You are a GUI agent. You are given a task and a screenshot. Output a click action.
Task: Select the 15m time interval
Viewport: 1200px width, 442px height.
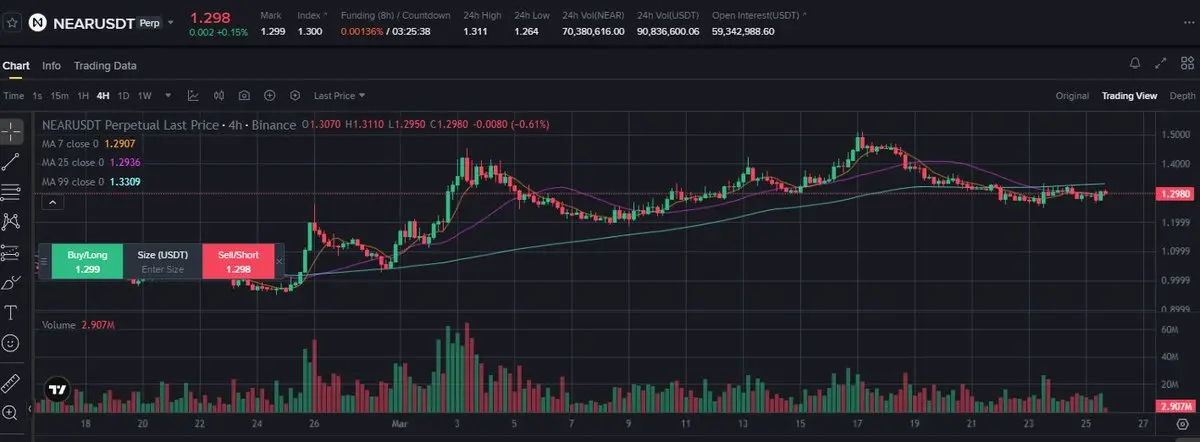59,96
